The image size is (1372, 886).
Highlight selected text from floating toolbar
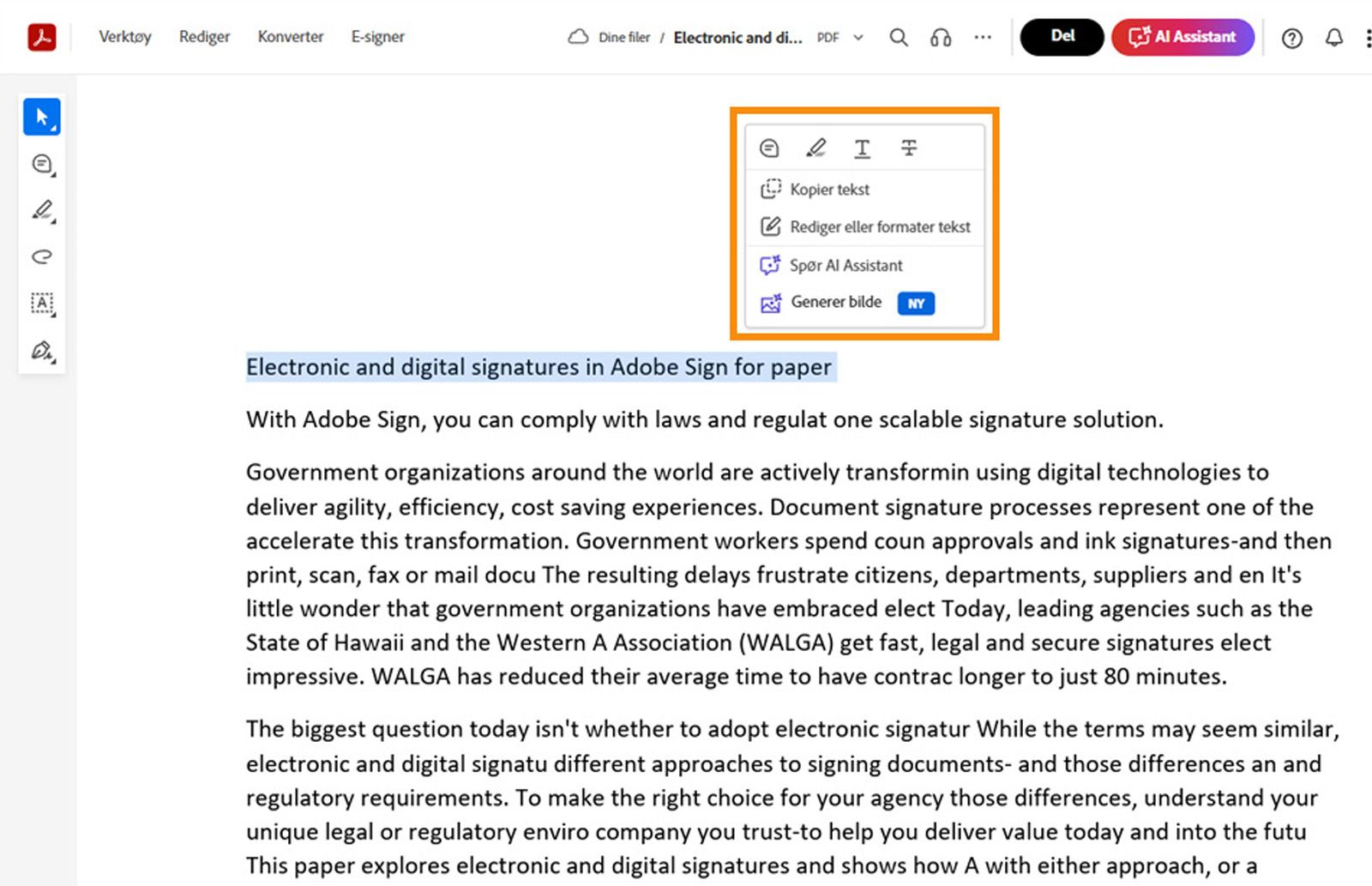815,148
